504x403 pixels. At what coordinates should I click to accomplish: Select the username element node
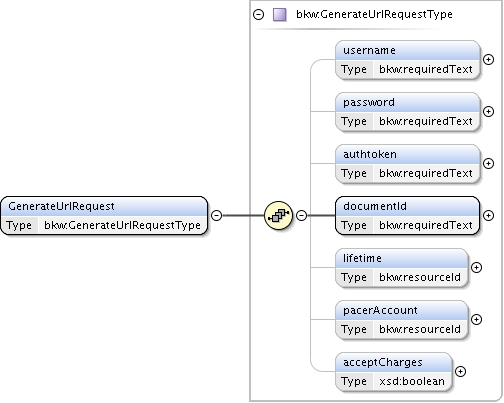click(408, 60)
